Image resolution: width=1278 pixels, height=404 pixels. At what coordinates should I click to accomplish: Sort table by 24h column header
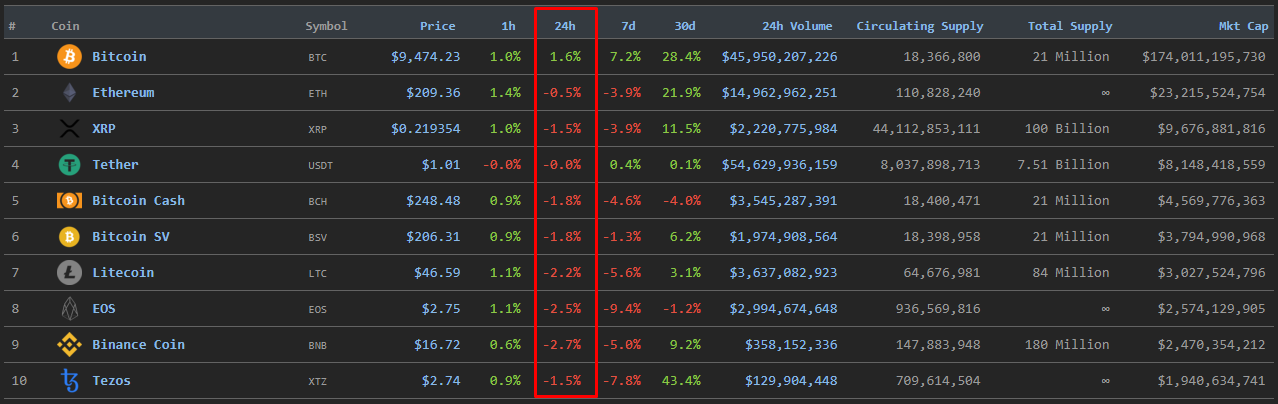(565, 26)
